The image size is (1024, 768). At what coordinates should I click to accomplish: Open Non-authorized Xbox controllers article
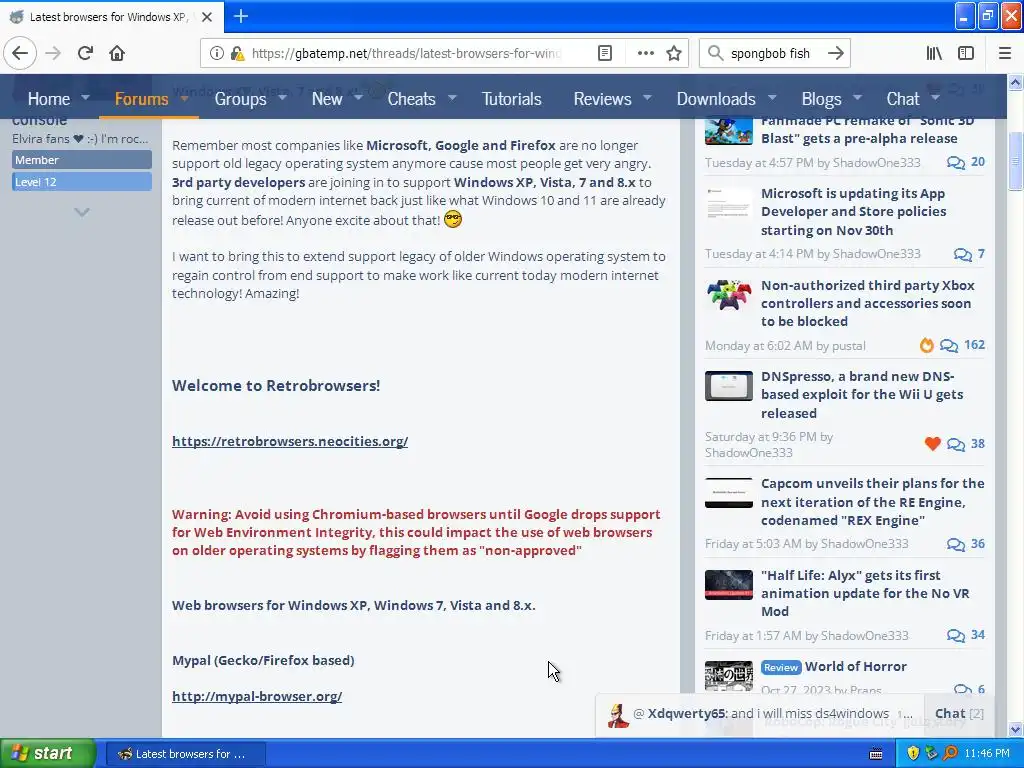(x=867, y=303)
